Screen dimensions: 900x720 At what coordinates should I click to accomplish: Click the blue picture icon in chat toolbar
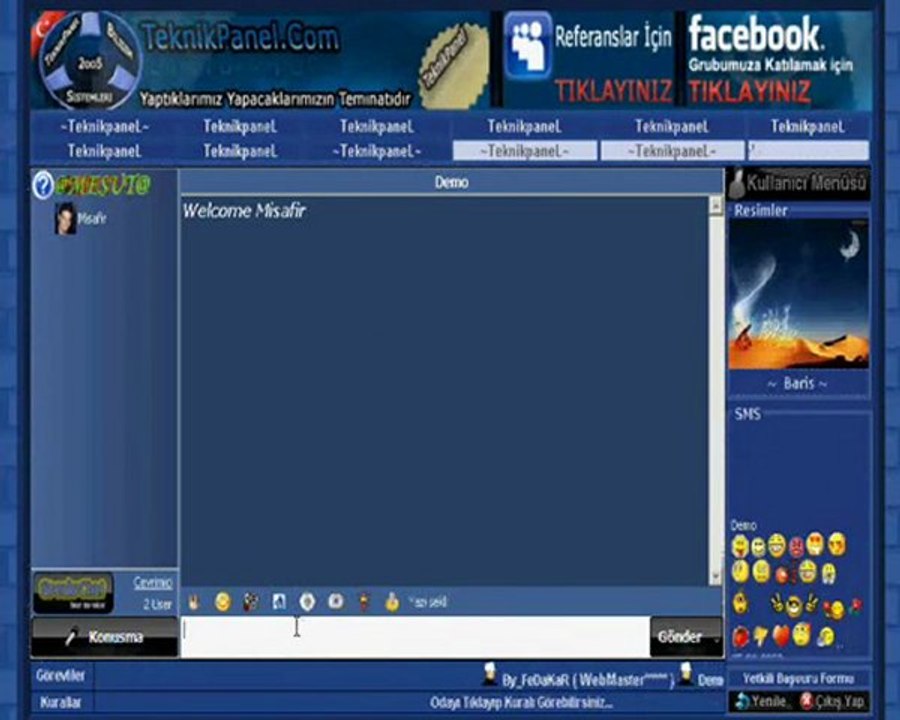click(279, 602)
